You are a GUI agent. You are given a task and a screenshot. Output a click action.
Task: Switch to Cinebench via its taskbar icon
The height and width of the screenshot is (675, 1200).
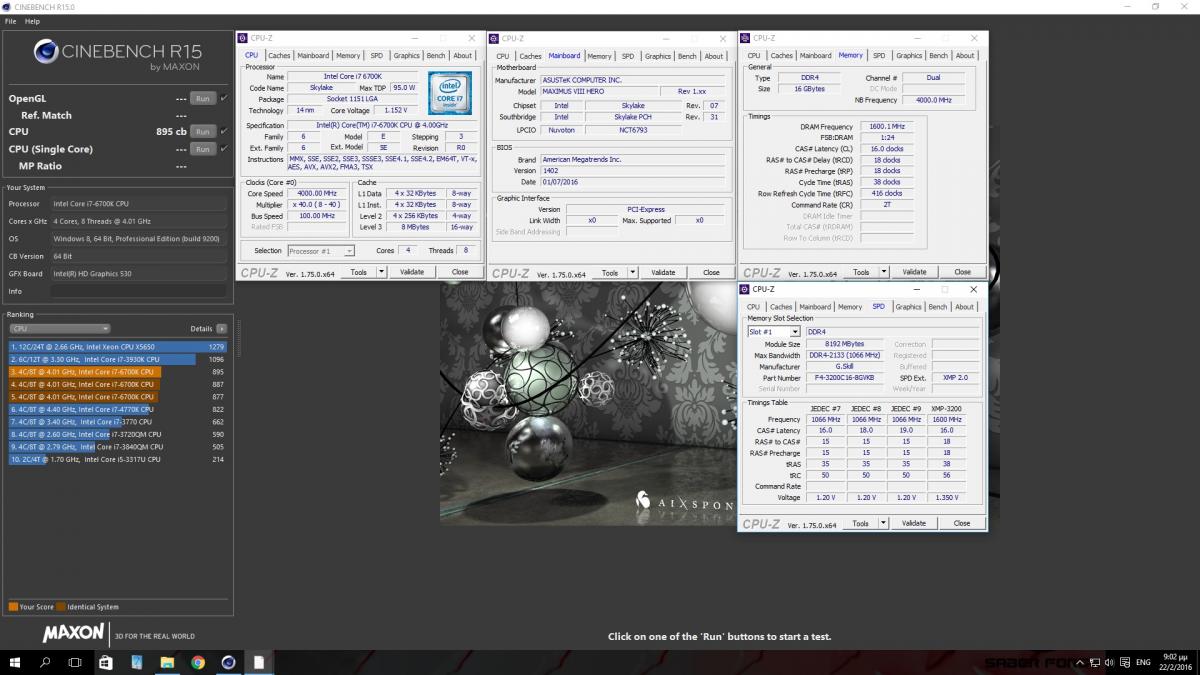coord(228,662)
